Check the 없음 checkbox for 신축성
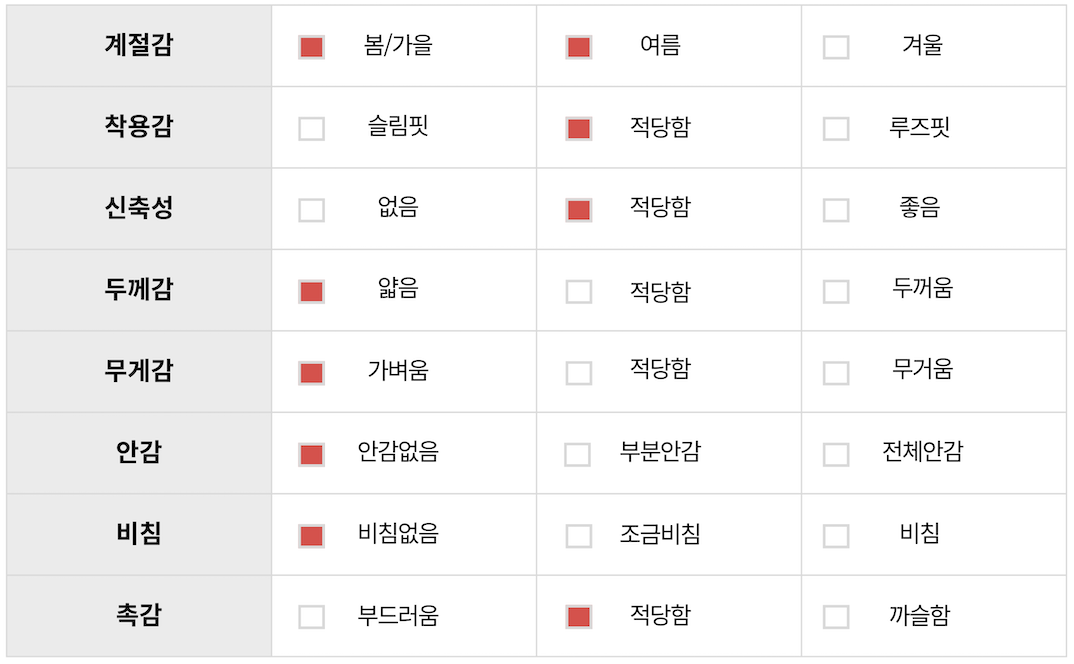This screenshot has height=664, width=1074. coord(311,210)
